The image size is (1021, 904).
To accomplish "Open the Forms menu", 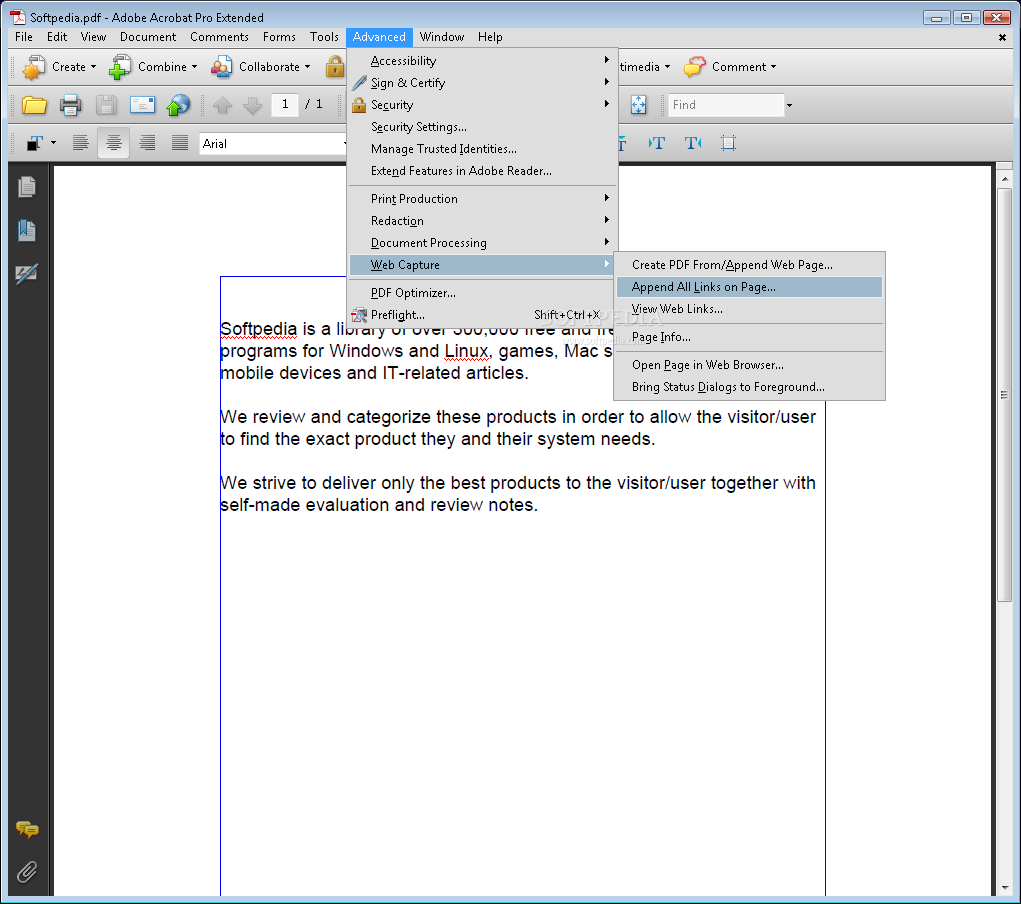I will point(279,37).
